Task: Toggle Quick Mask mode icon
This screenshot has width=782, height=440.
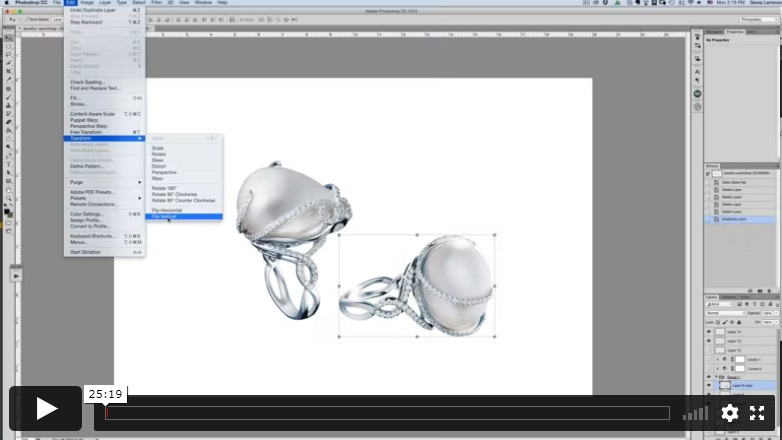Action: pos(9,222)
